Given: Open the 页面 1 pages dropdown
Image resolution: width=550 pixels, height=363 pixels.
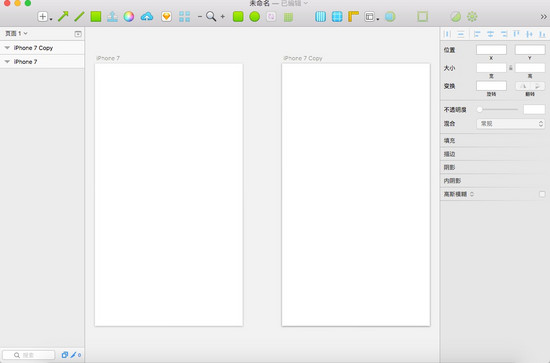Looking at the screenshot, I should [x=16, y=33].
